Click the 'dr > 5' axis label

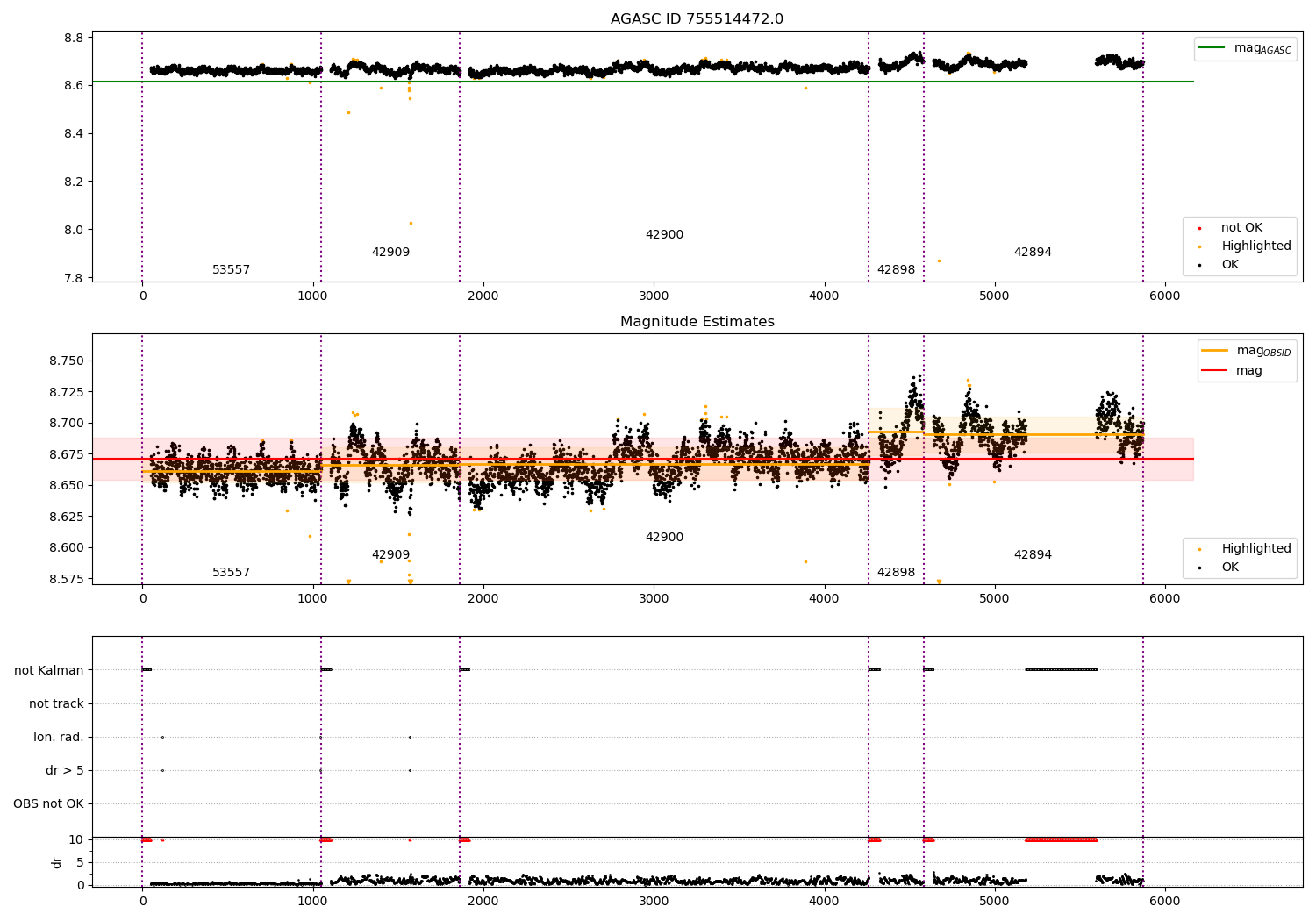click(65, 771)
